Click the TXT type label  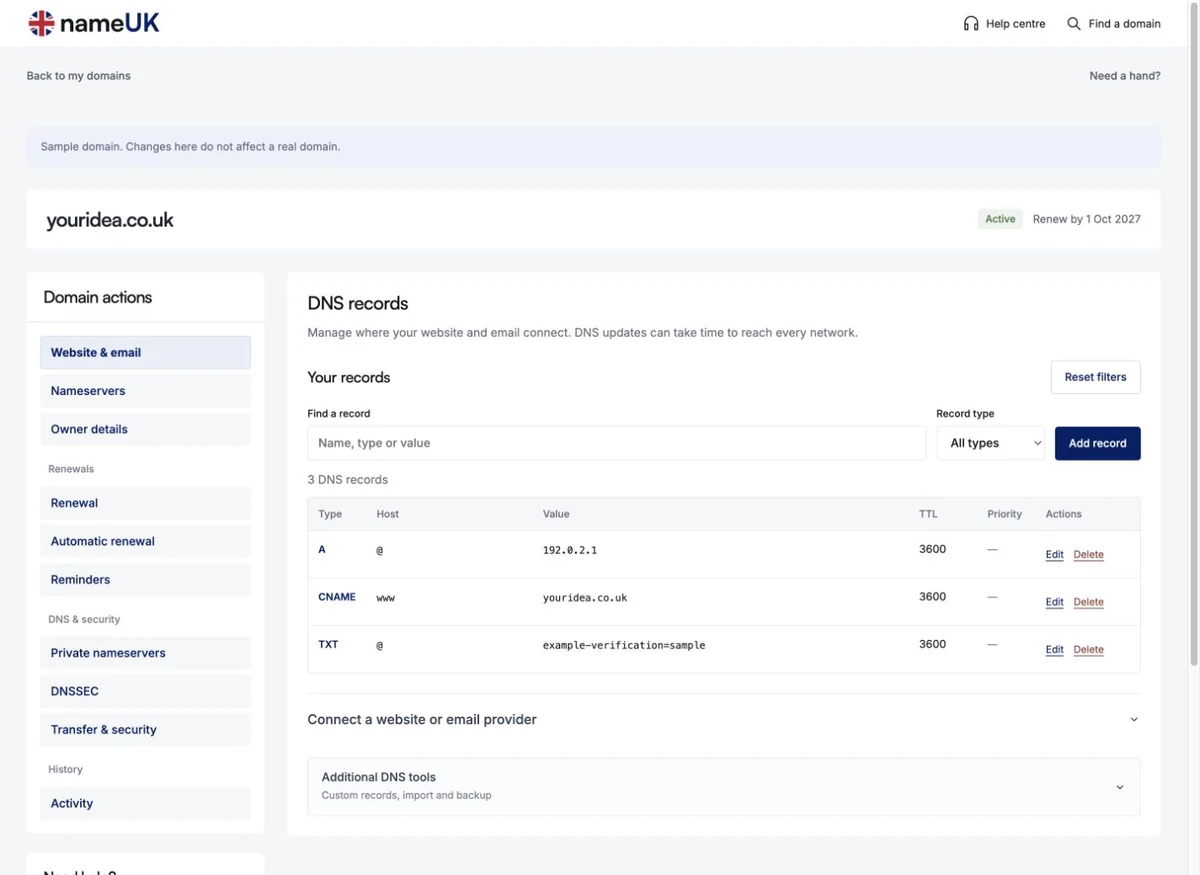[x=328, y=645]
